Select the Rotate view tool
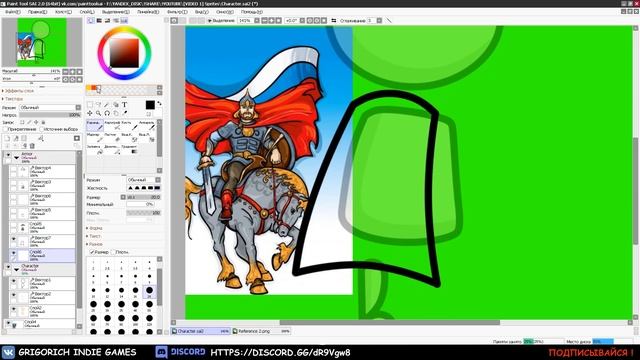Screen dimensions: 640x360 point(107,113)
